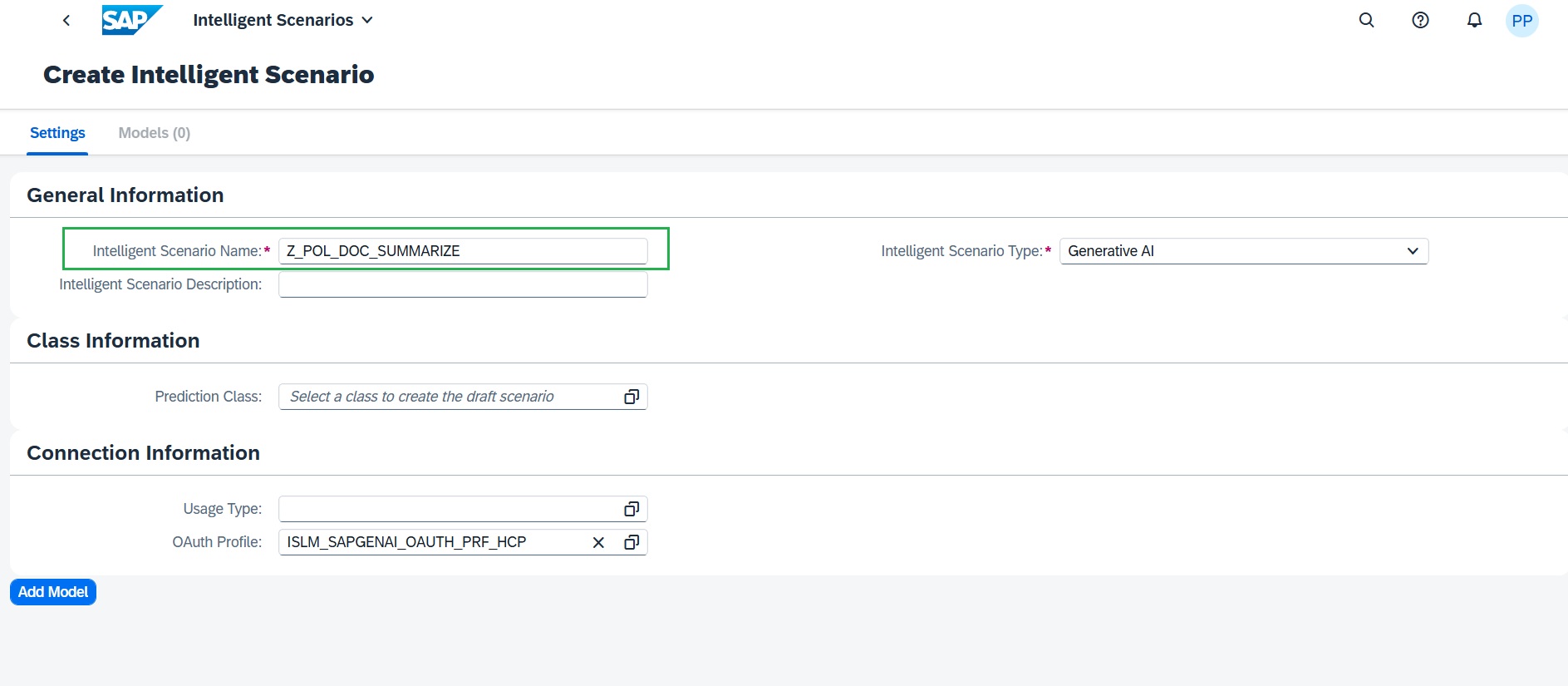
Task: Open value help for Usage Type
Action: (632, 509)
